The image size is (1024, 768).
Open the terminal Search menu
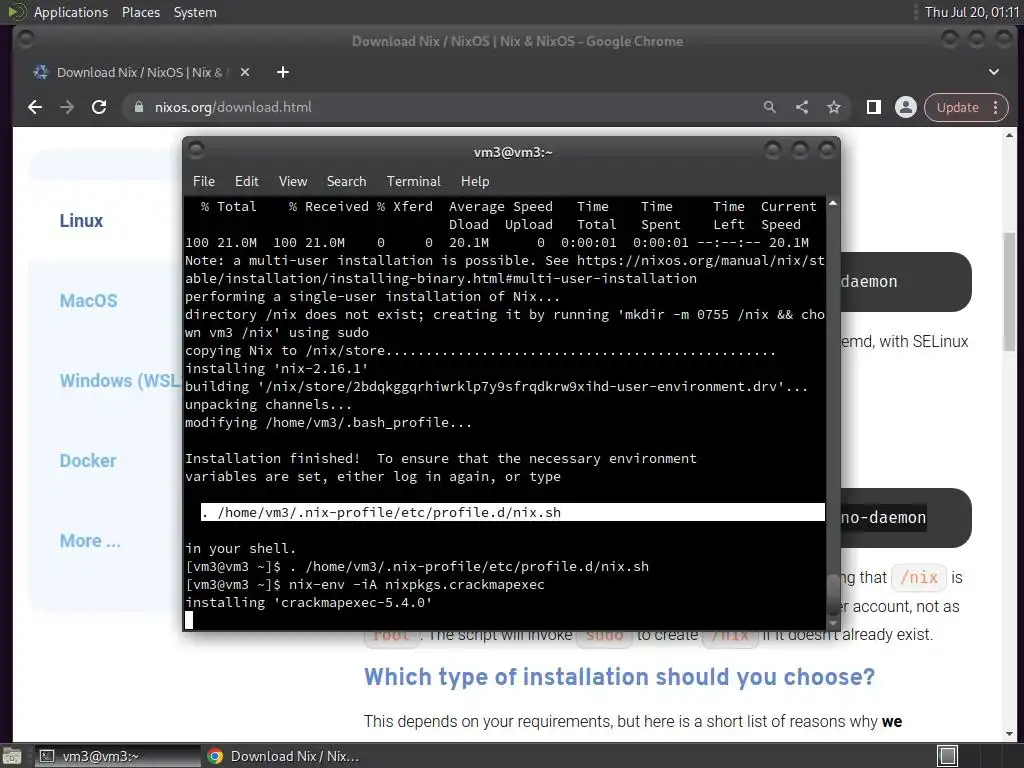click(346, 182)
